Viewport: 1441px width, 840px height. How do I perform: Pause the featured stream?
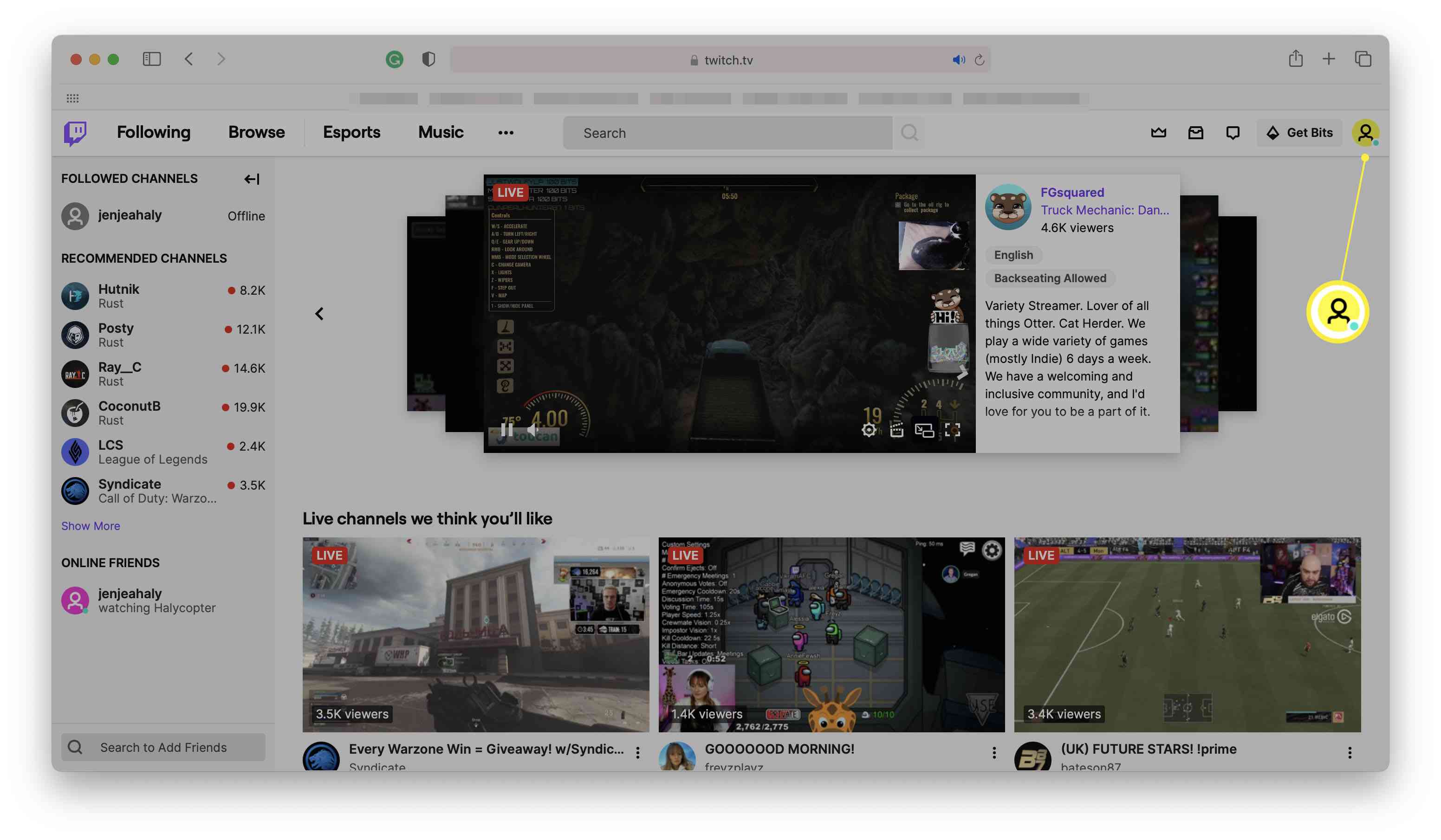[x=506, y=429]
